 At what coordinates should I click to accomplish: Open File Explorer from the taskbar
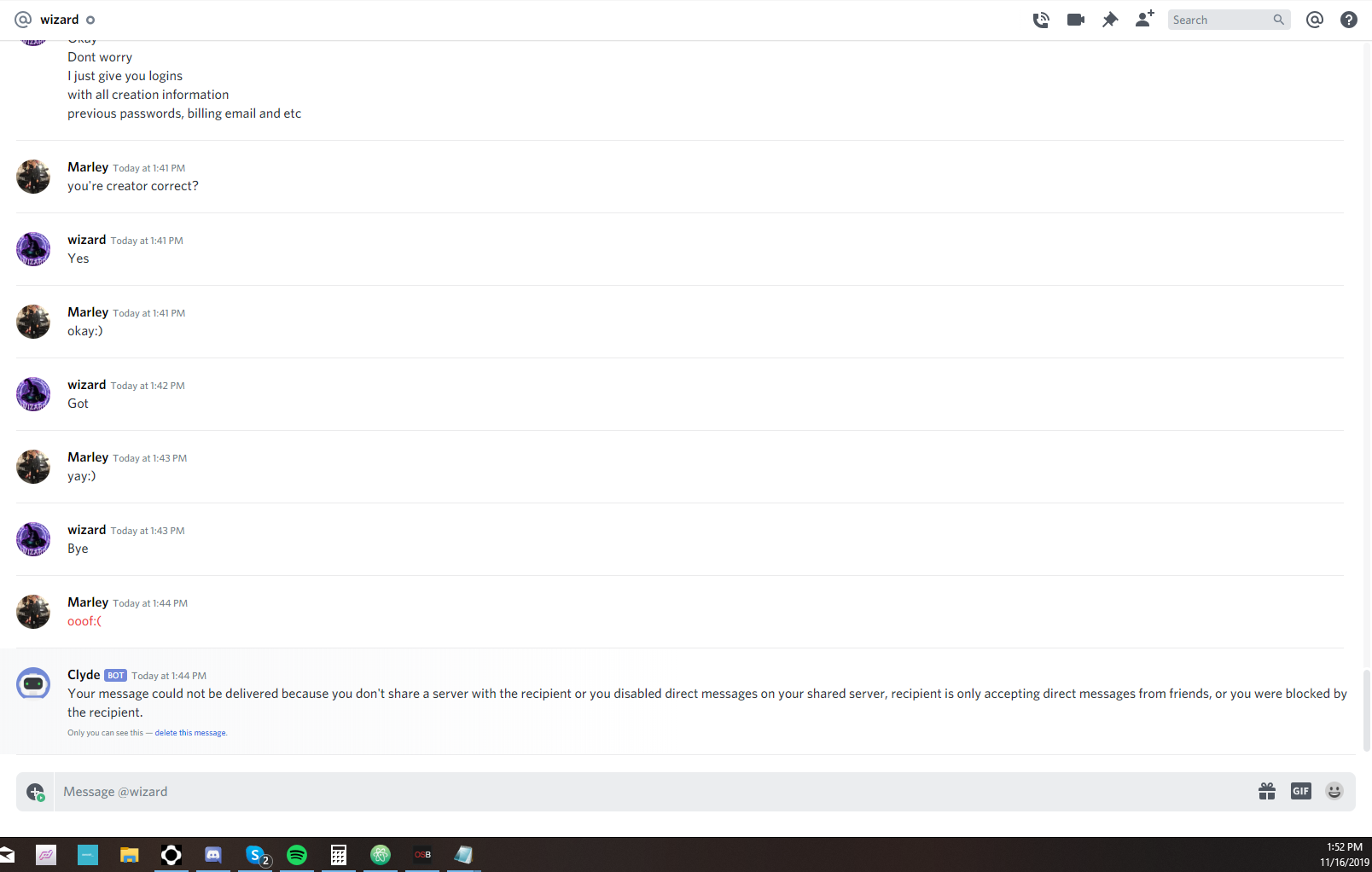pyautogui.click(x=130, y=854)
